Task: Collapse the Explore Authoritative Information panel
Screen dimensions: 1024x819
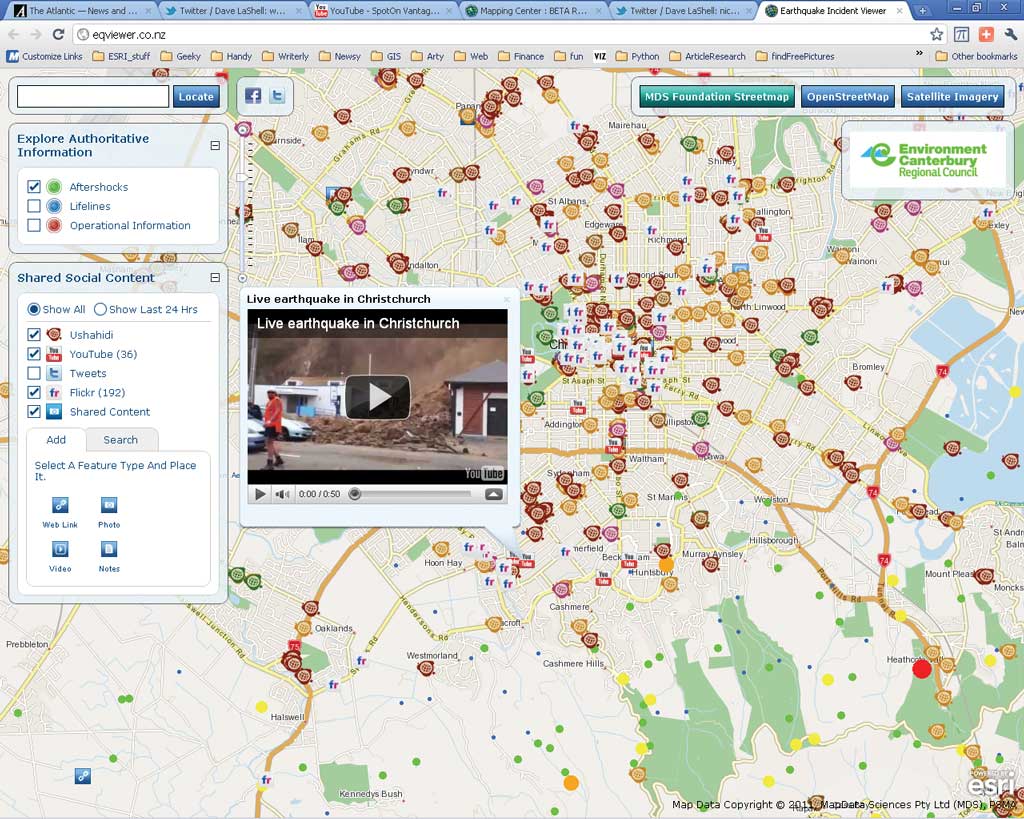Action: (x=215, y=145)
